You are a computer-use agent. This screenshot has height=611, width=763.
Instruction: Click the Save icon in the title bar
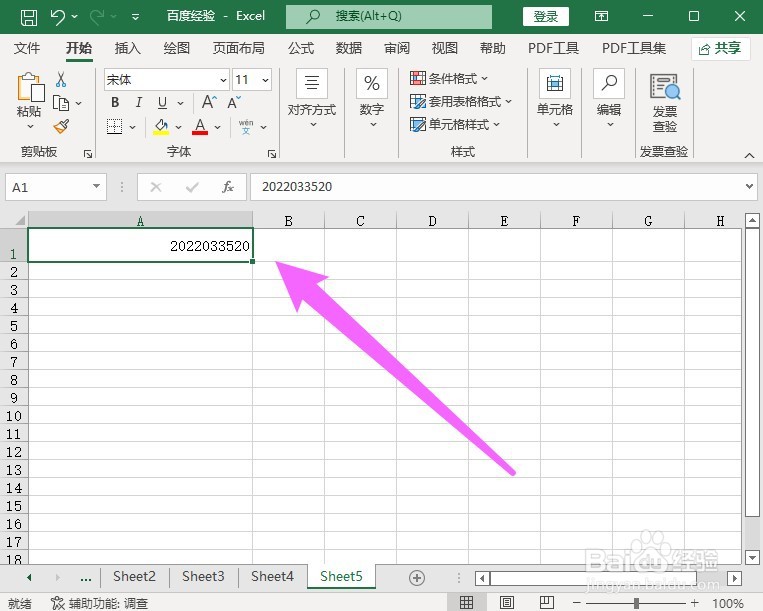point(29,18)
